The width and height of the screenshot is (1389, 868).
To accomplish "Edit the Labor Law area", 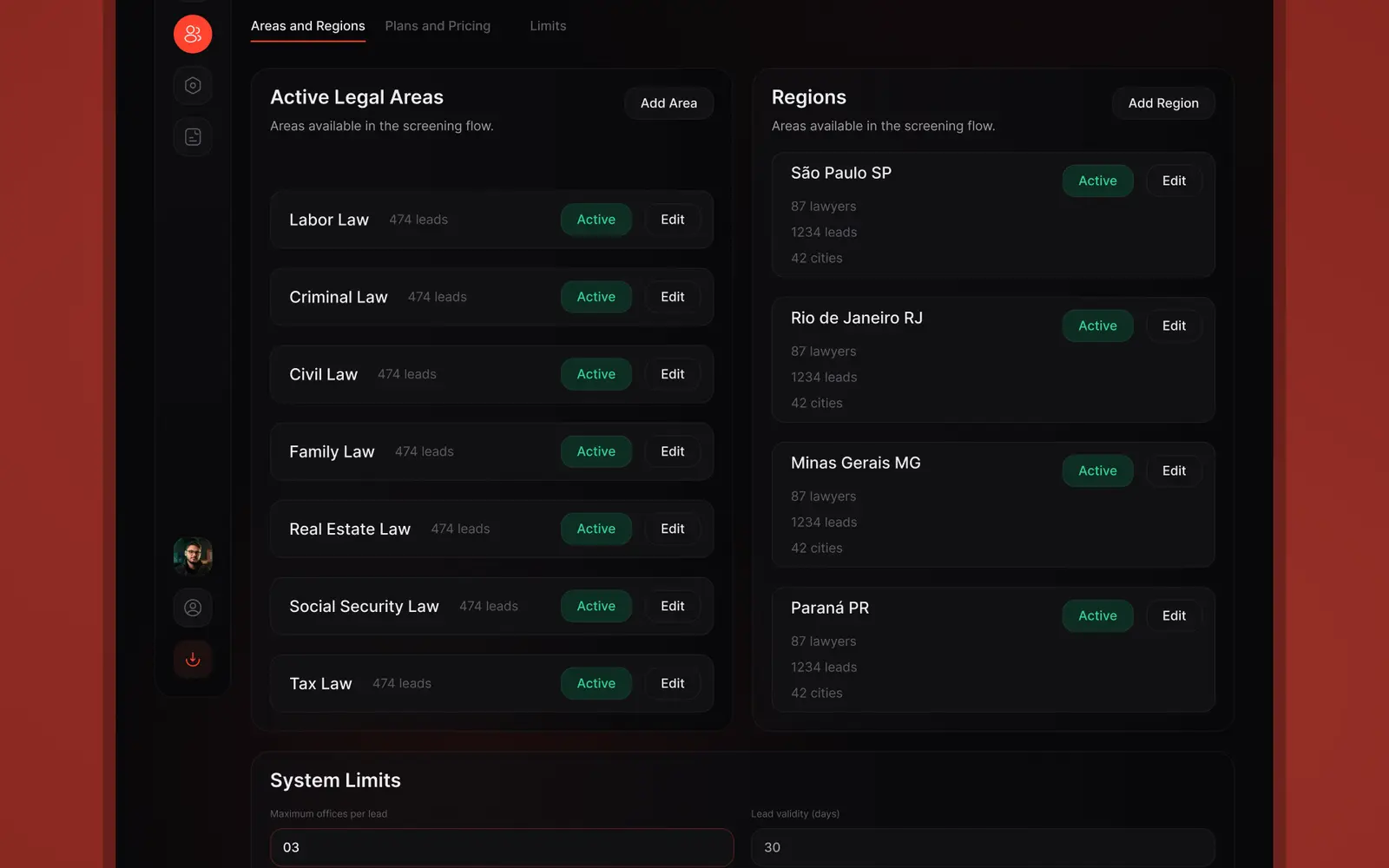I will click(673, 220).
